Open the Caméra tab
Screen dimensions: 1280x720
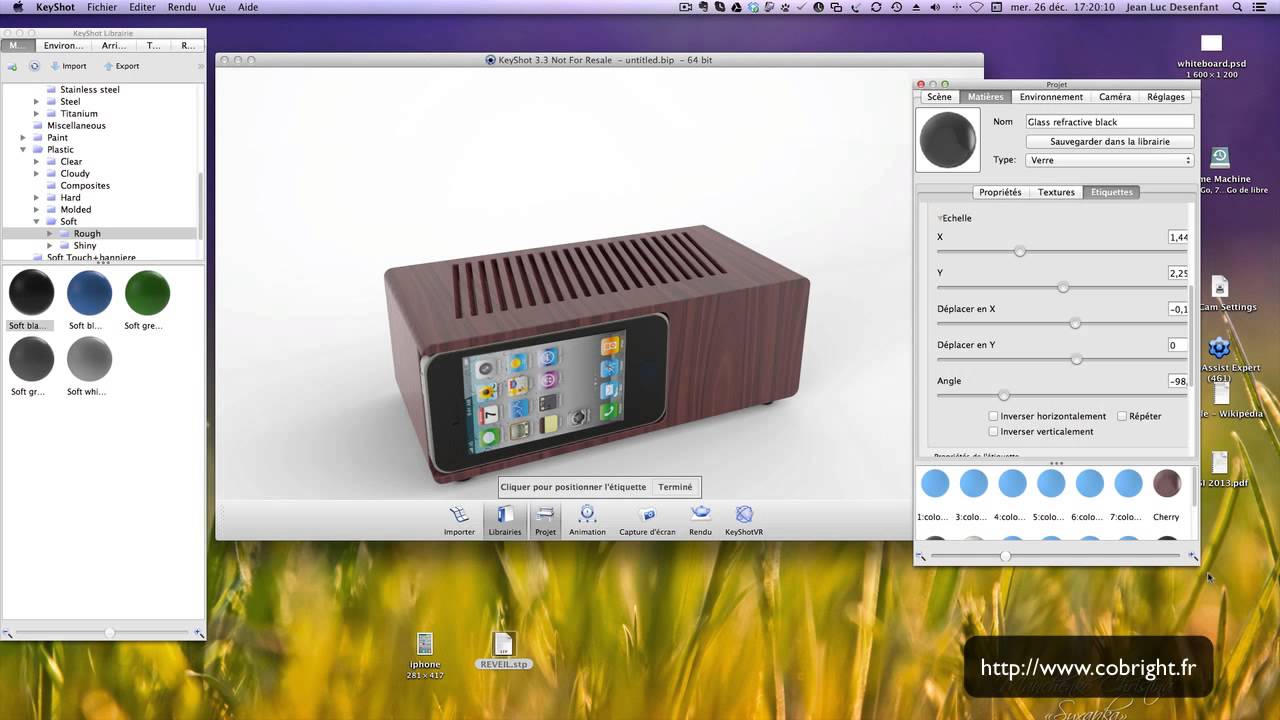1115,97
